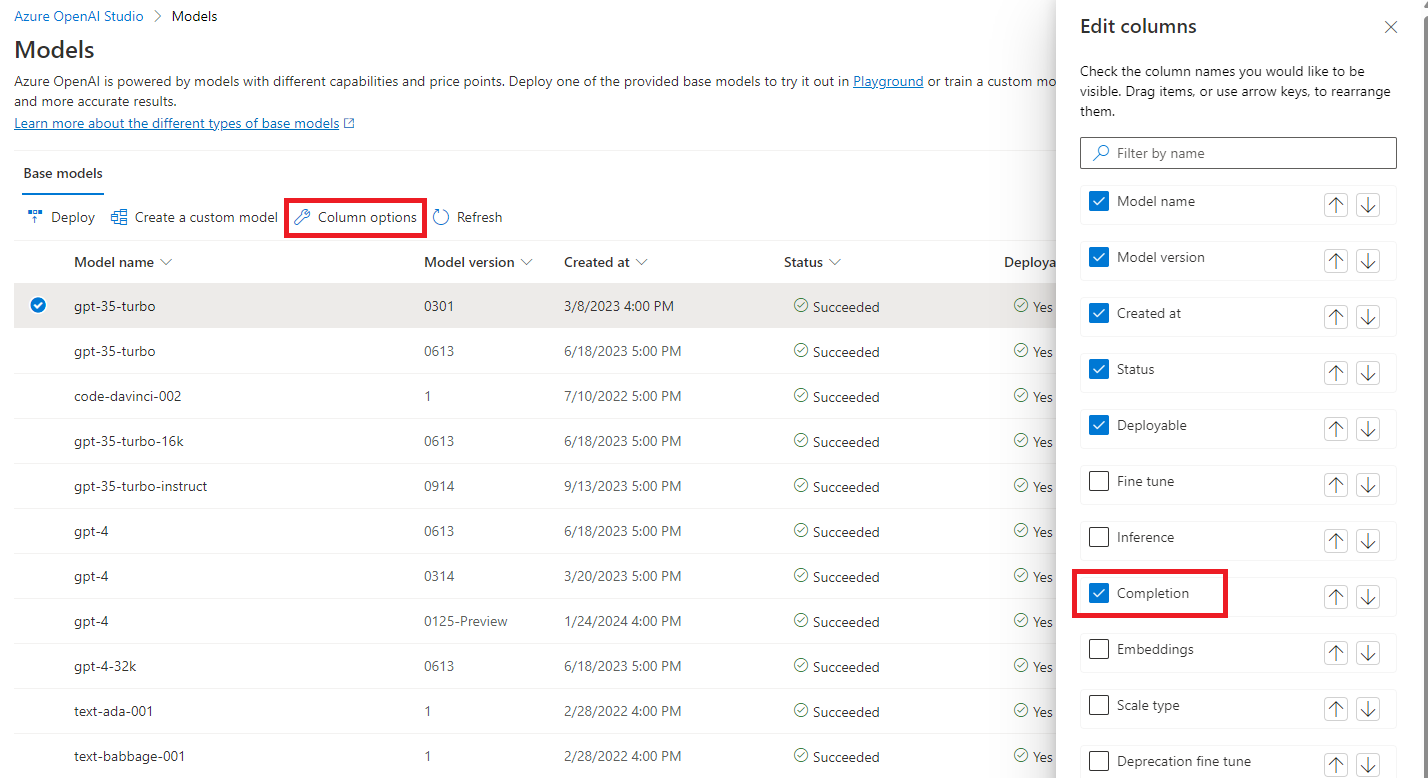Check the Fine tune column
The height and width of the screenshot is (778, 1428).
(1099, 481)
